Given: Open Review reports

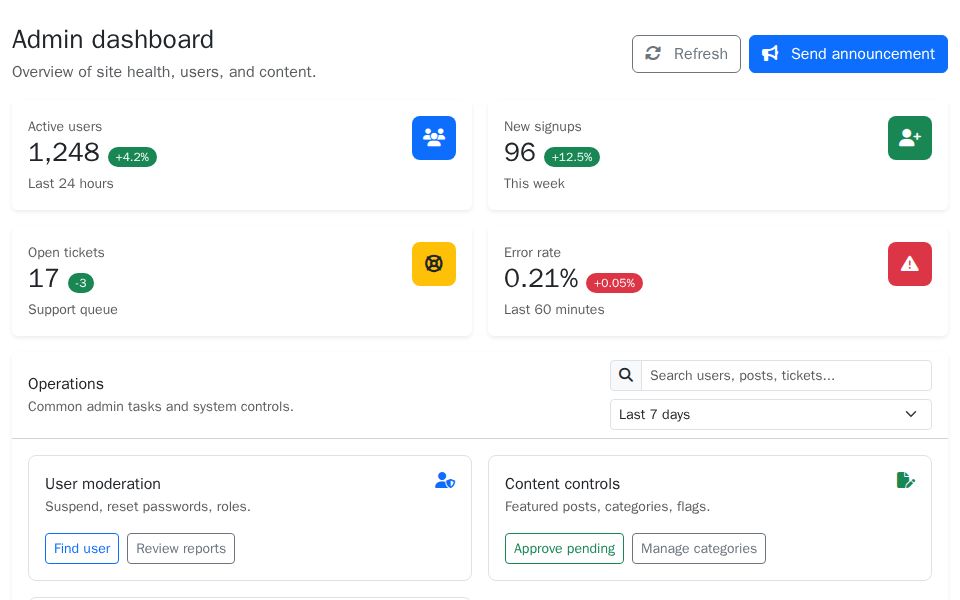Looking at the screenshot, I should [181, 549].
